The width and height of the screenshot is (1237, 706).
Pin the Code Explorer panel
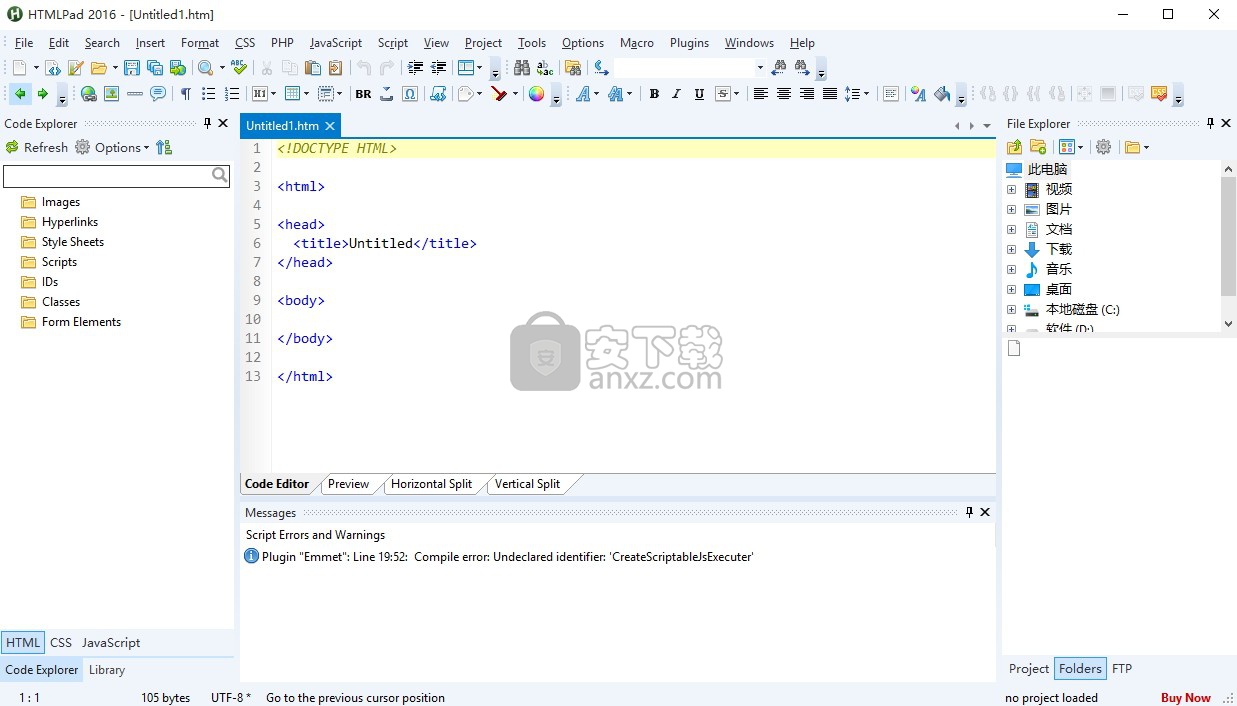[x=207, y=123]
